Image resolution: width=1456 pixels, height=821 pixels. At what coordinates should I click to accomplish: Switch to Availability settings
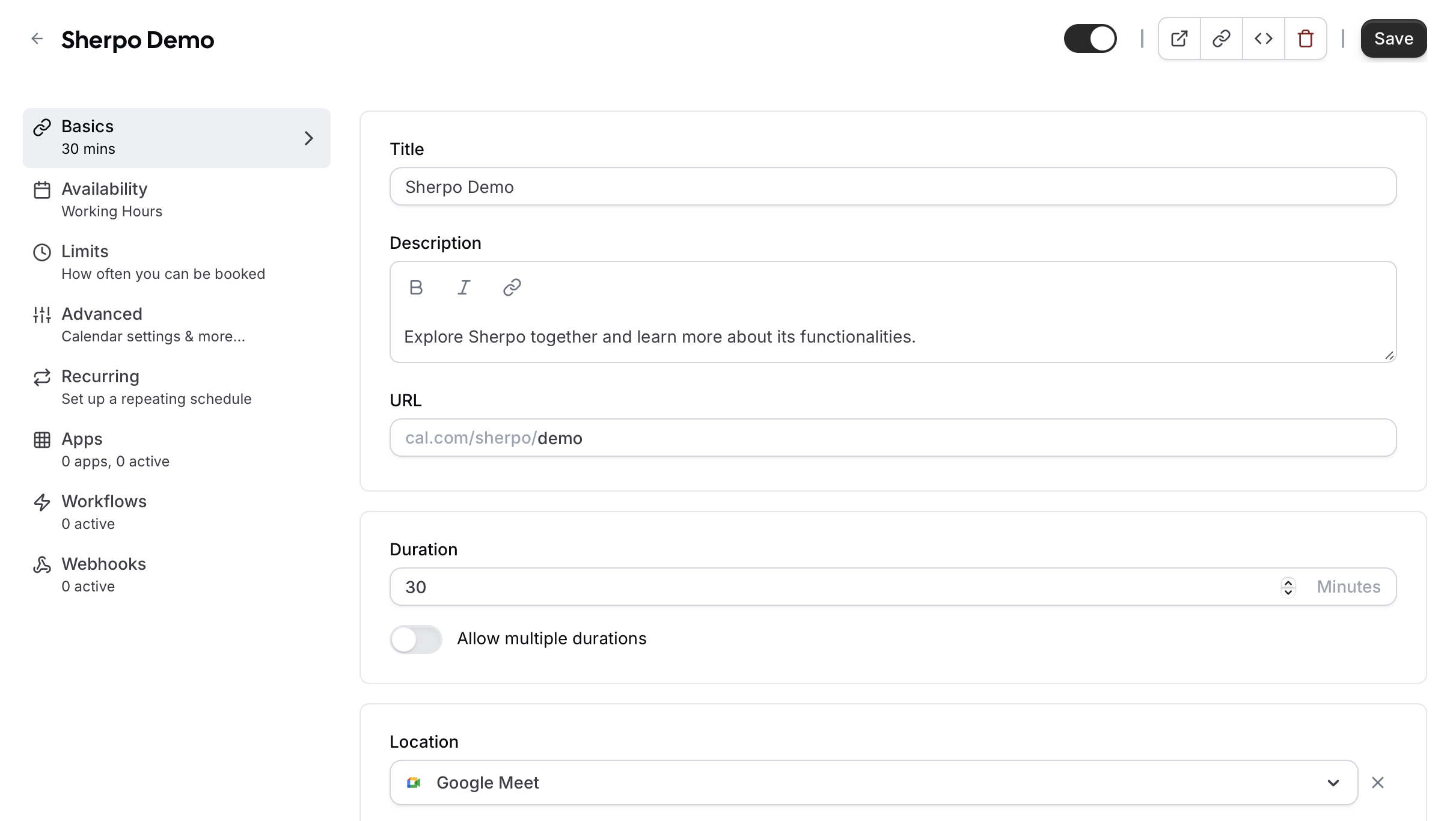[104, 199]
